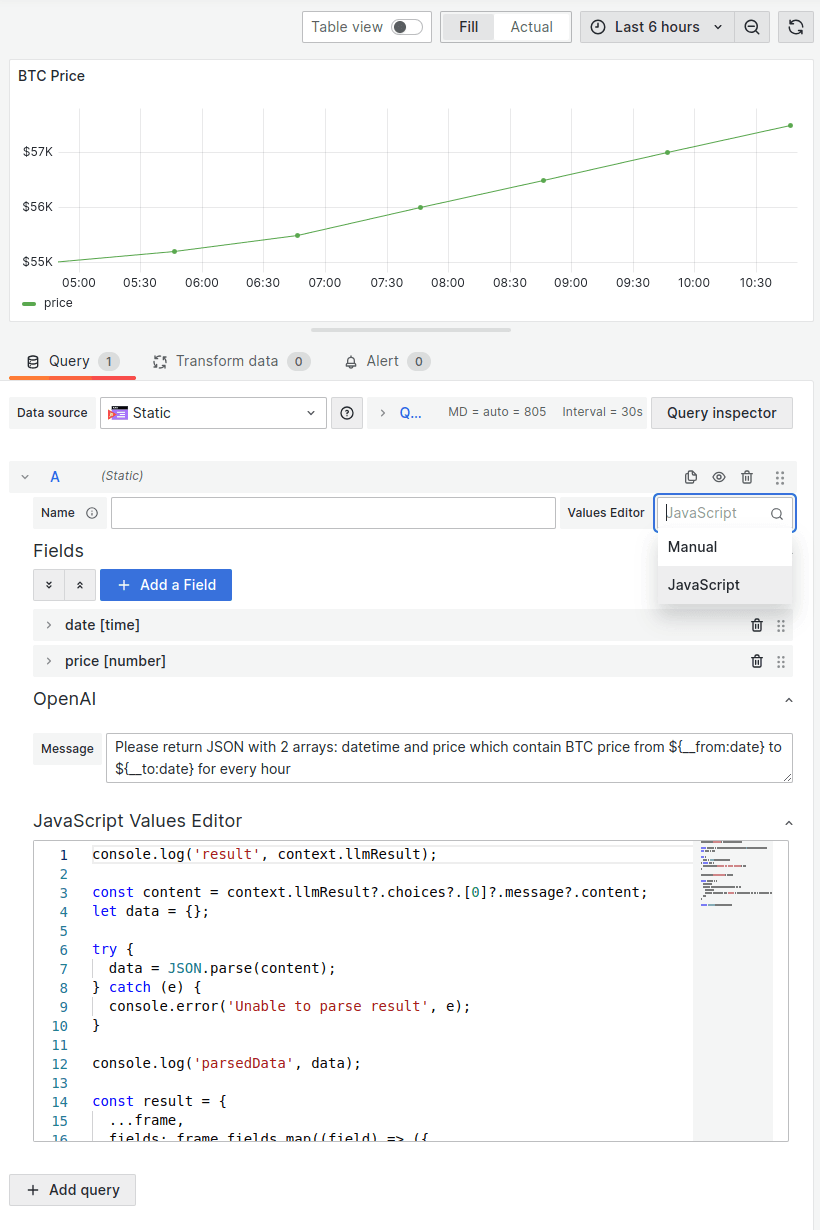820x1230 pixels.
Task: Hide query A with the eye icon
Action: coord(718,477)
